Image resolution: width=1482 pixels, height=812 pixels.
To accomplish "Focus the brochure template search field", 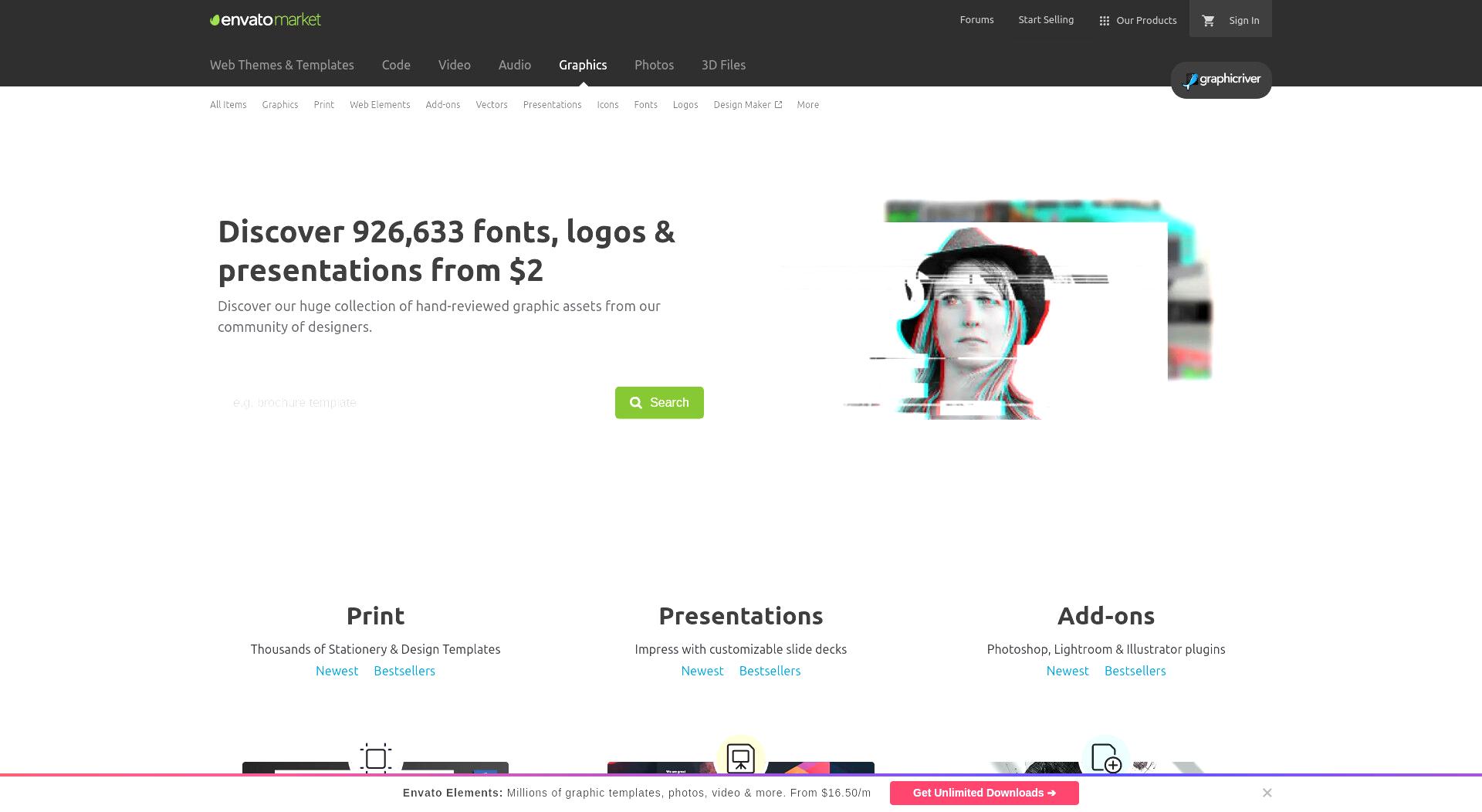I will 416,403.
